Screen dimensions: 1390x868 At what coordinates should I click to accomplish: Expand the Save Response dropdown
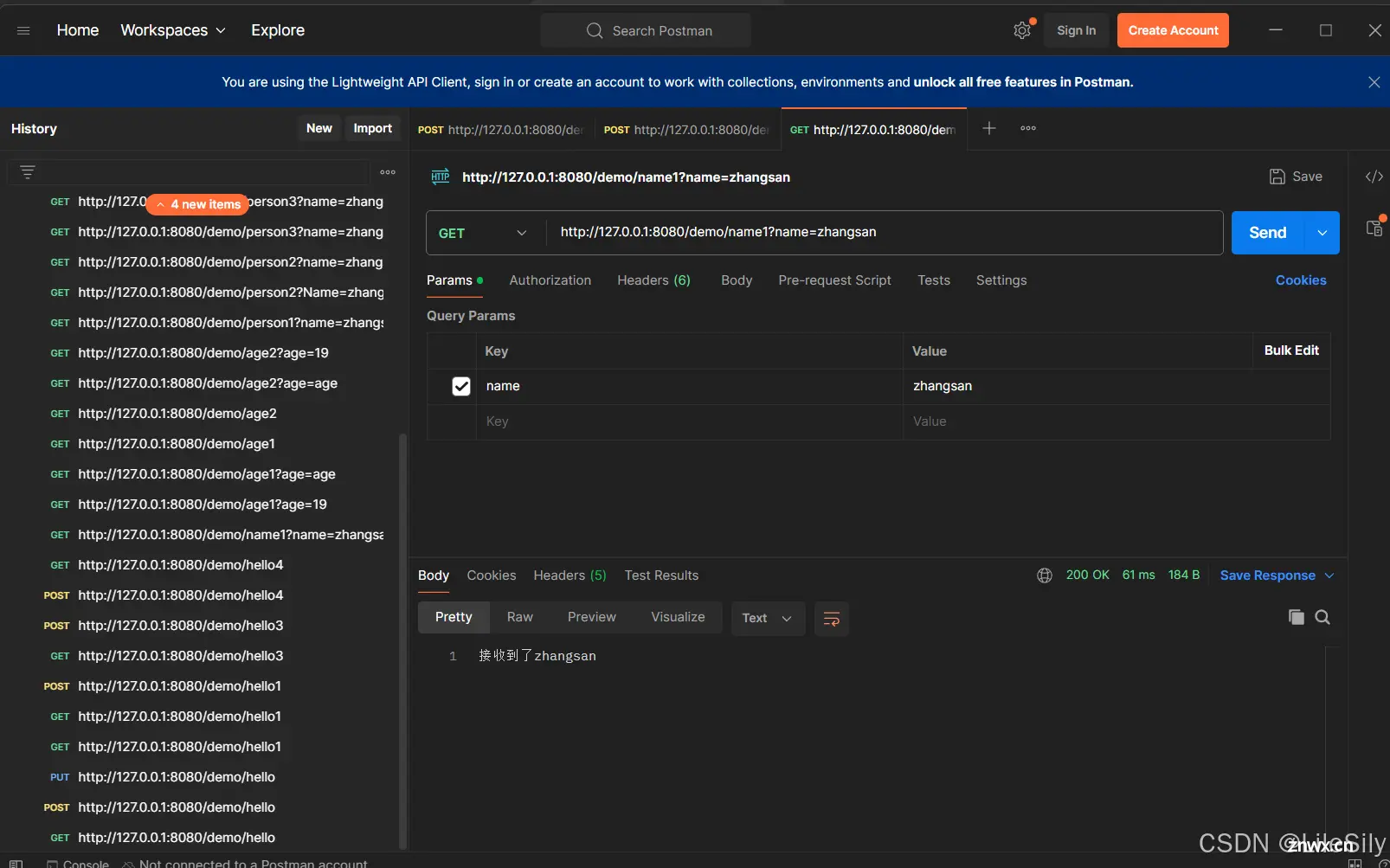[1329, 575]
